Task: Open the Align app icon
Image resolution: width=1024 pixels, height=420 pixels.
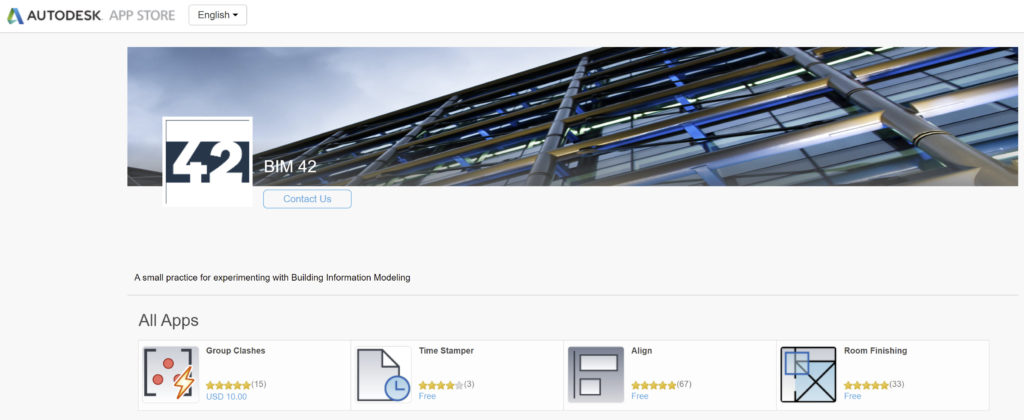Action: (596, 374)
